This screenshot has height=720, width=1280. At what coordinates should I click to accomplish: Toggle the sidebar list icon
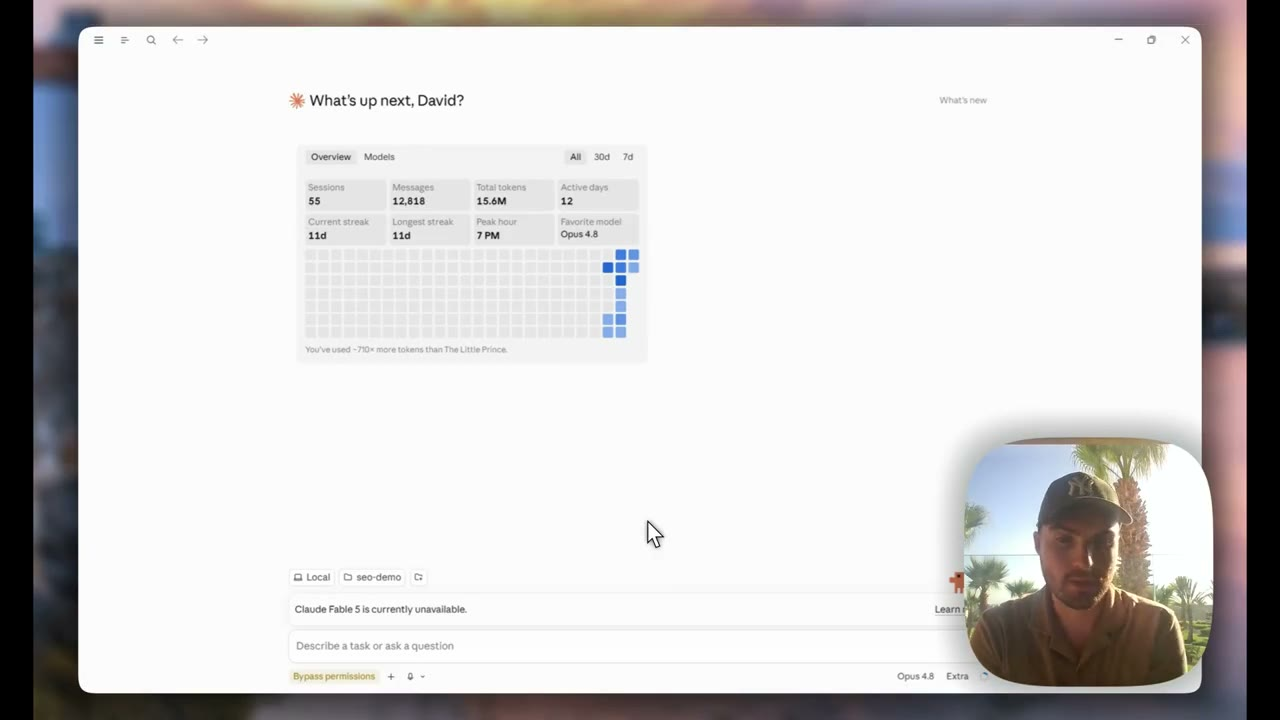point(124,40)
